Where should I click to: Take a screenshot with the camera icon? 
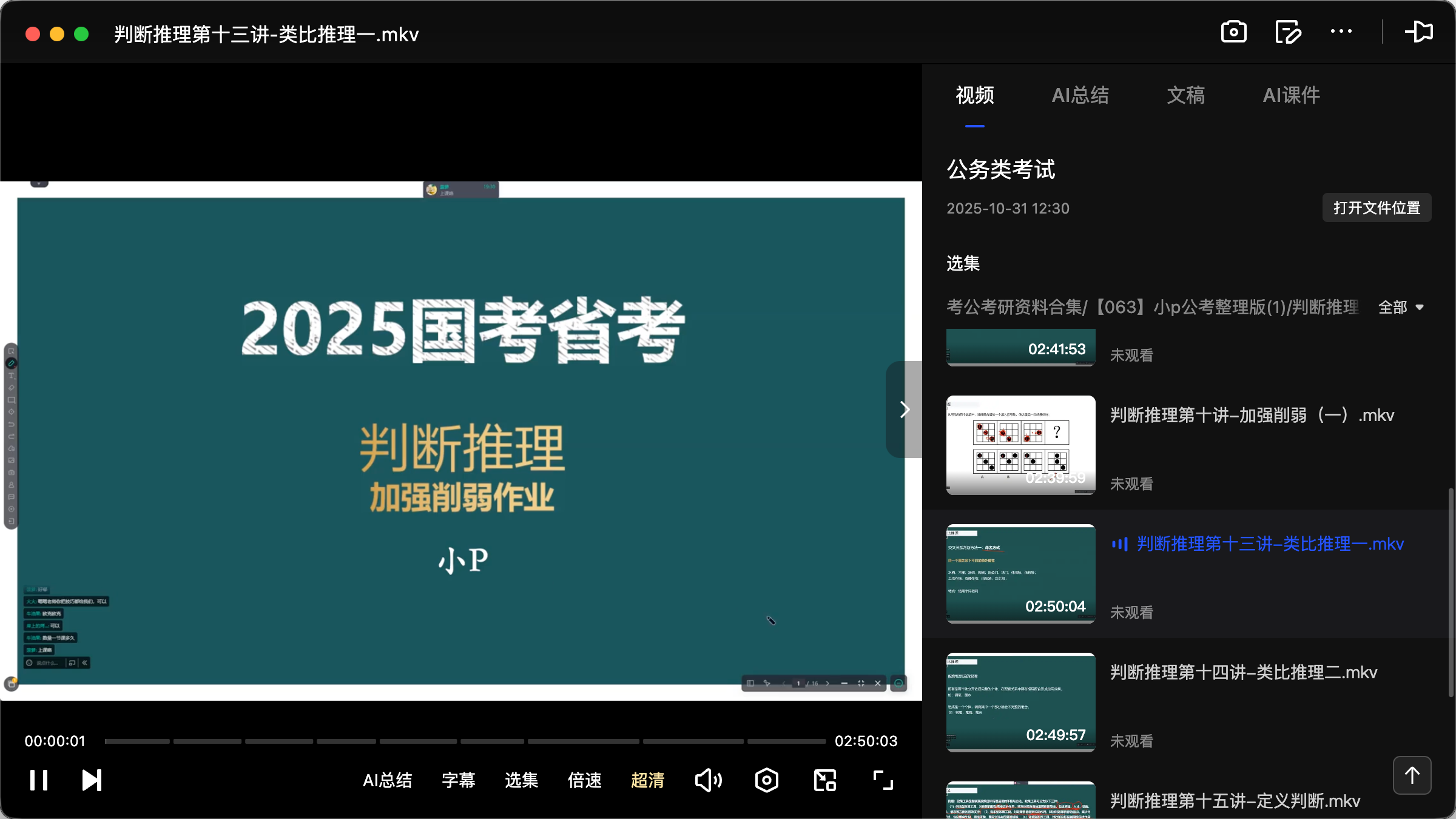[x=1234, y=32]
